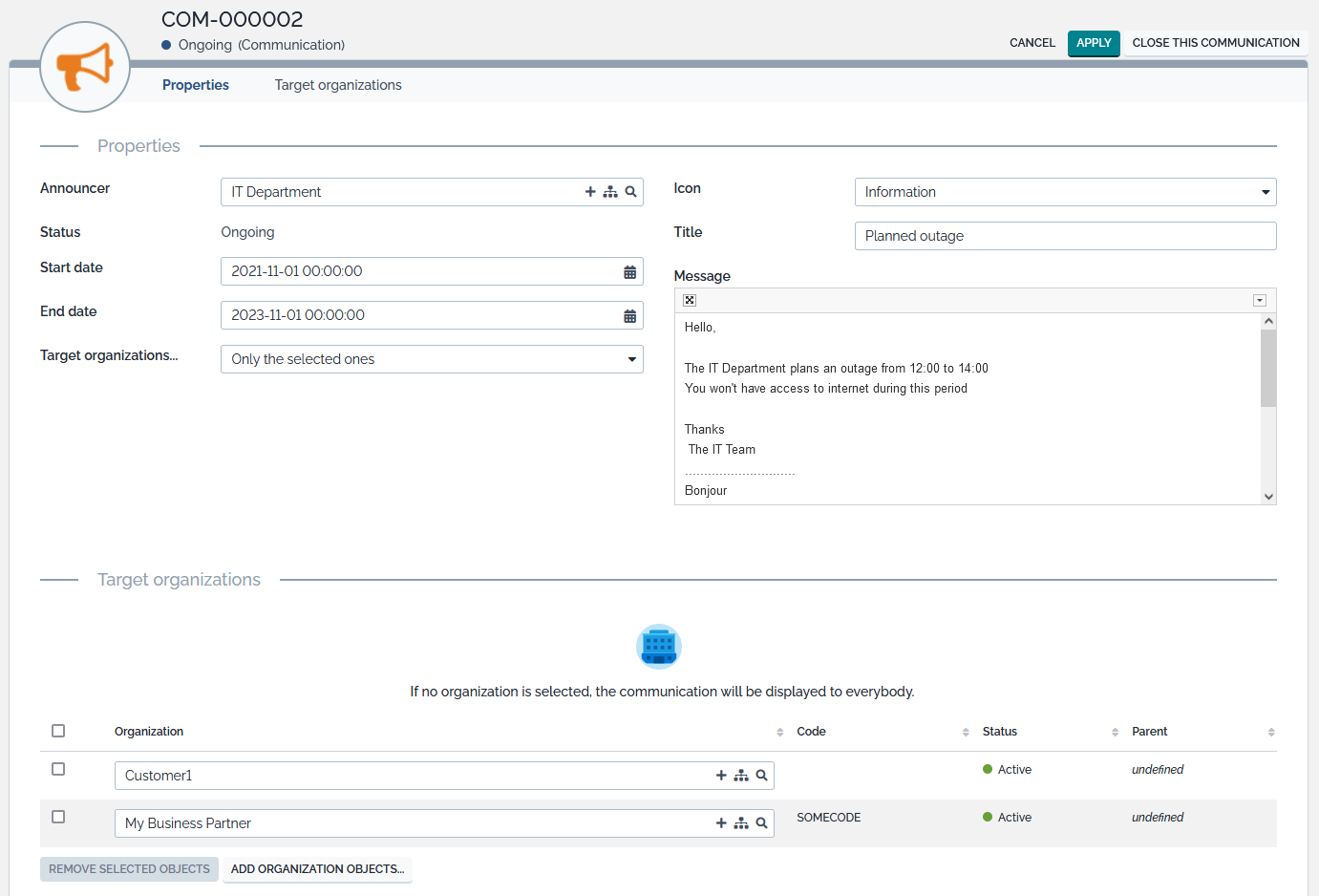Click the plus icon in Announcer field
This screenshot has height=896, width=1319.
pos(590,192)
